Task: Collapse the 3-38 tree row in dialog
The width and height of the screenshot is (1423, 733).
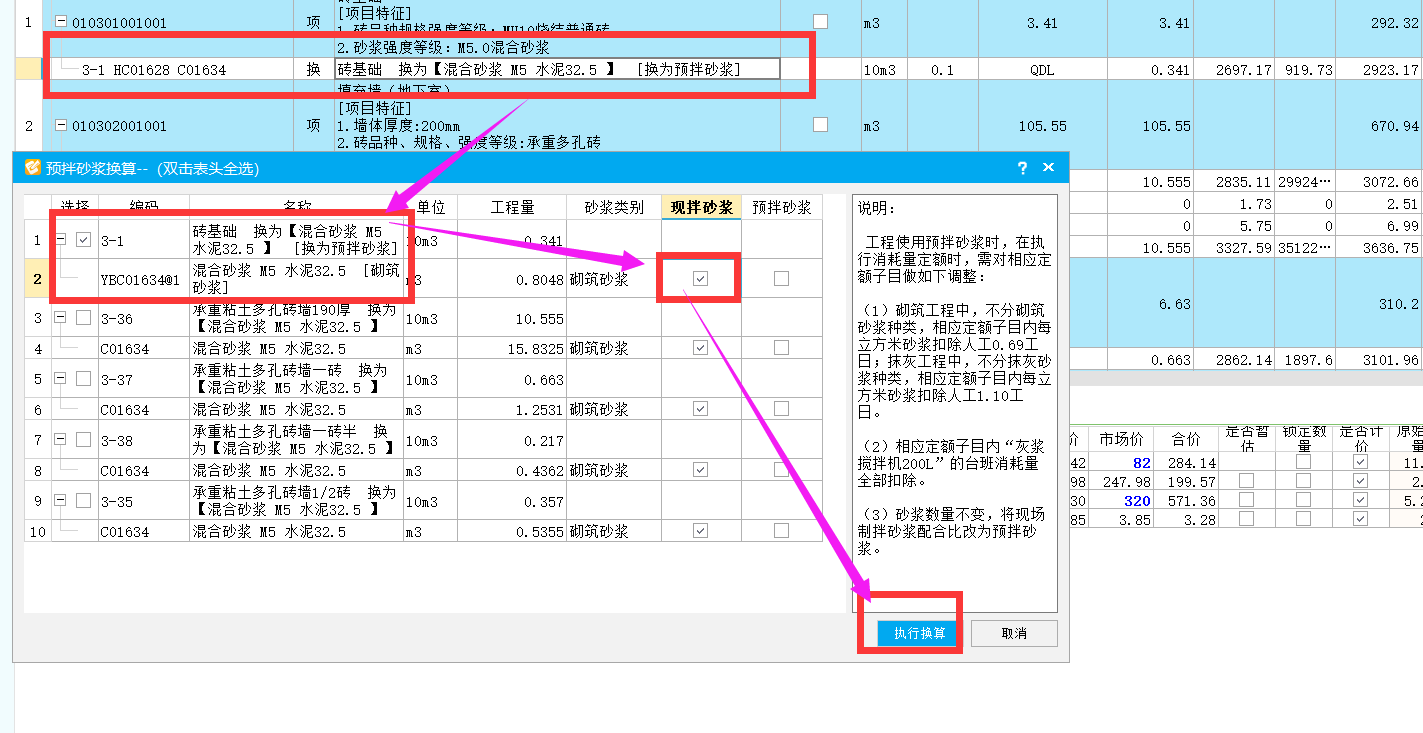Action: click(61, 440)
